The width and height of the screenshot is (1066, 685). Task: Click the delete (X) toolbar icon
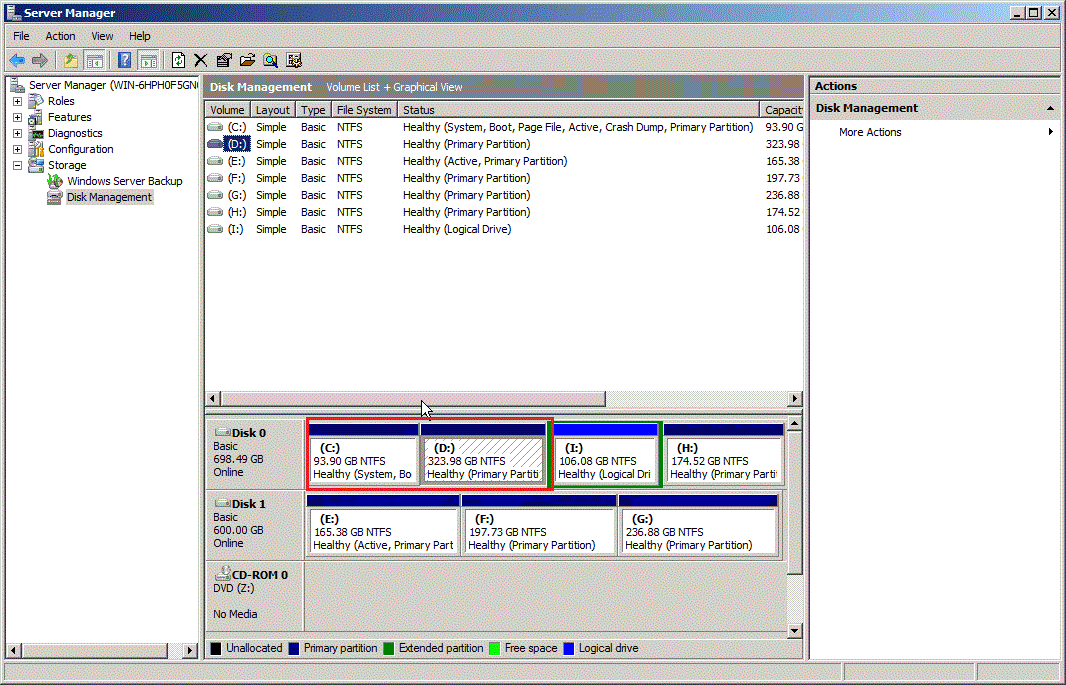click(200, 60)
